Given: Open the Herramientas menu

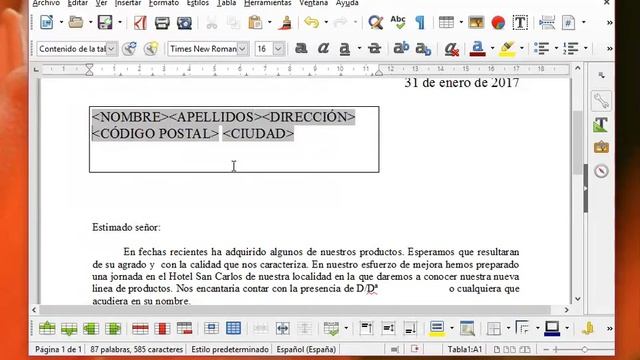Looking at the screenshot, I should click(x=268, y=3).
